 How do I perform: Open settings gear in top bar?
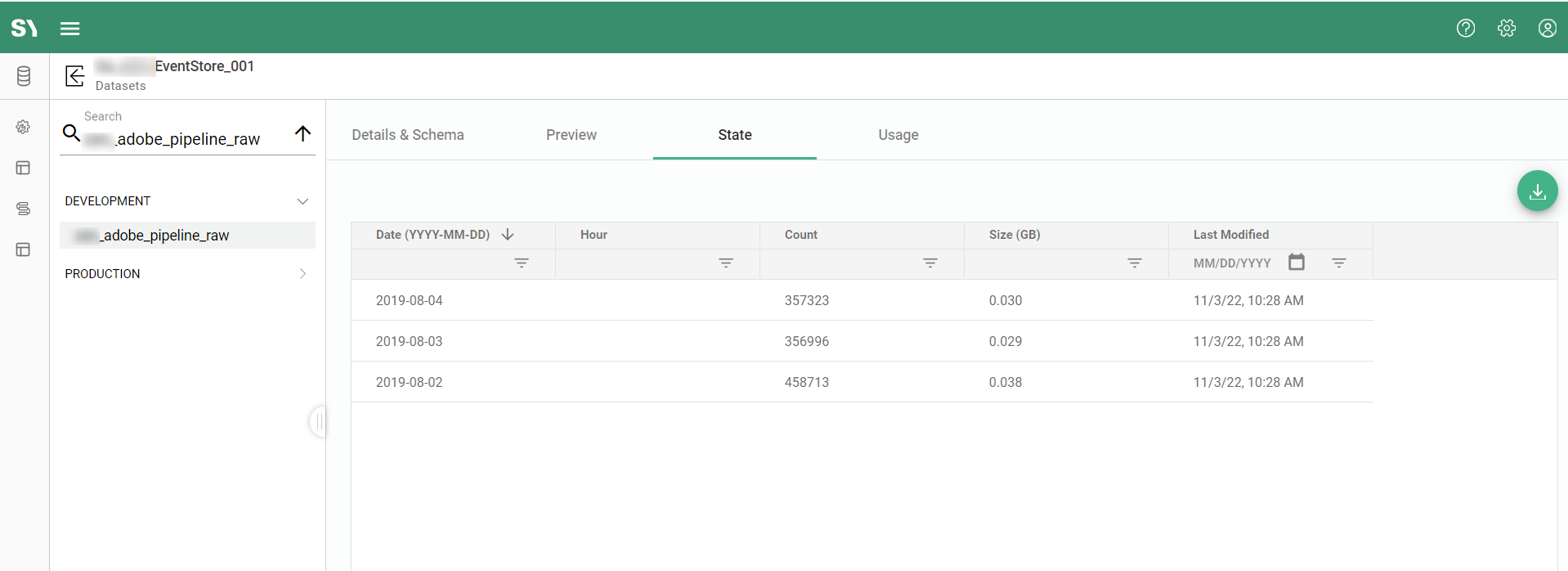coord(1507,29)
